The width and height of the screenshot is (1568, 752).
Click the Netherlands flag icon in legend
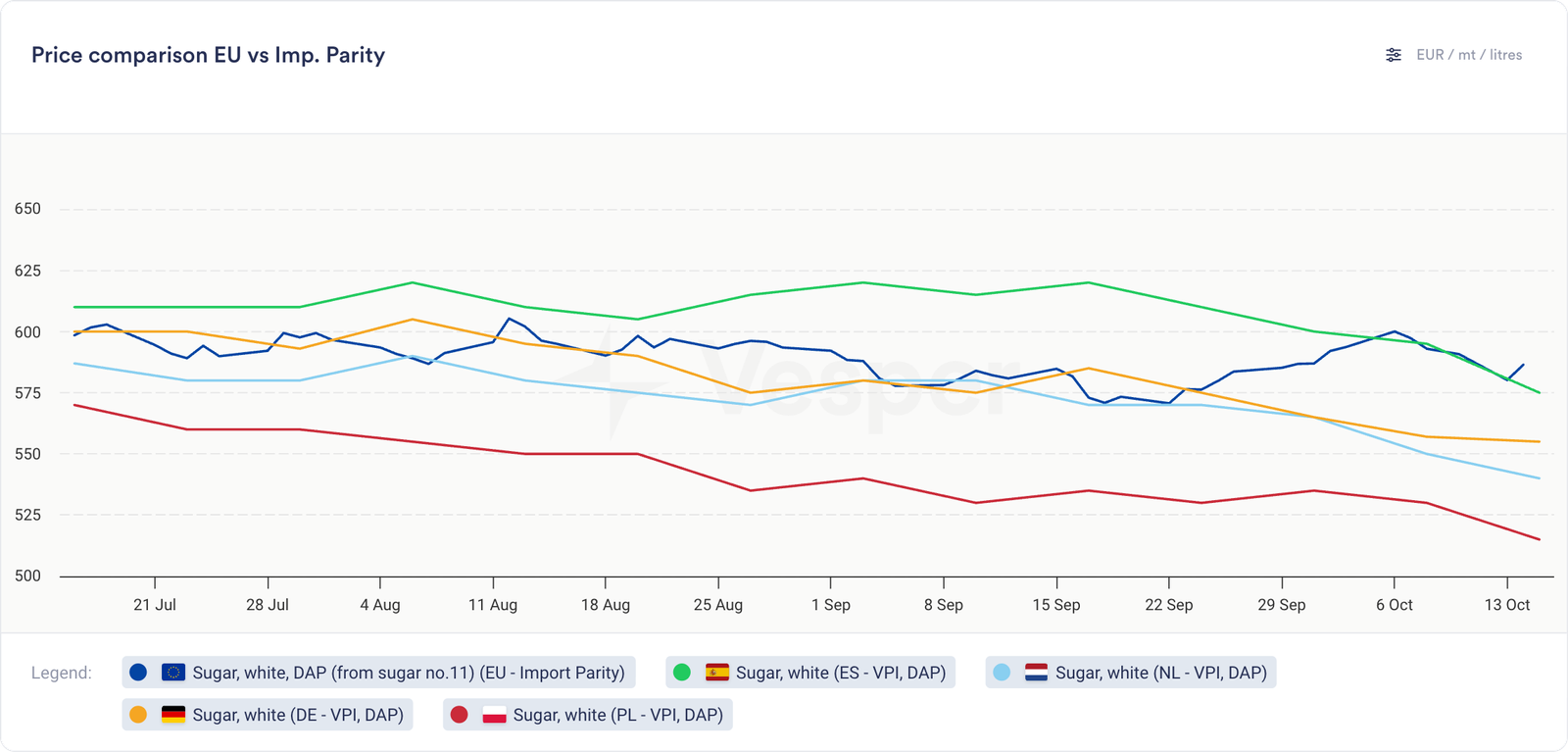[1036, 673]
